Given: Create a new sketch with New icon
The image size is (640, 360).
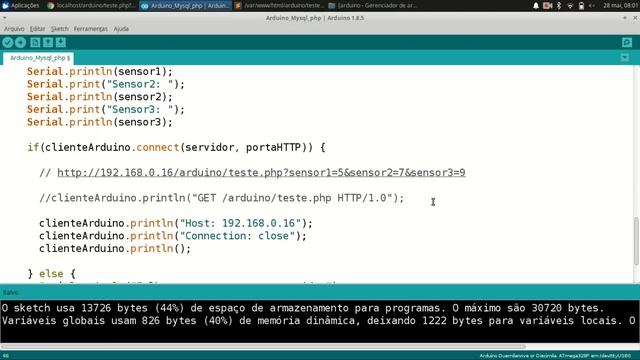Looking at the screenshot, I should [35, 42].
